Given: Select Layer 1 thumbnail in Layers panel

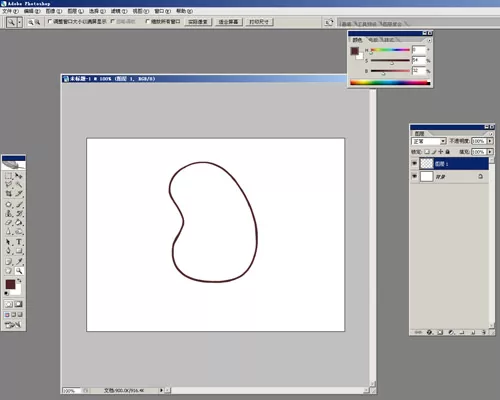Looking at the screenshot, I should [x=426, y=163].
